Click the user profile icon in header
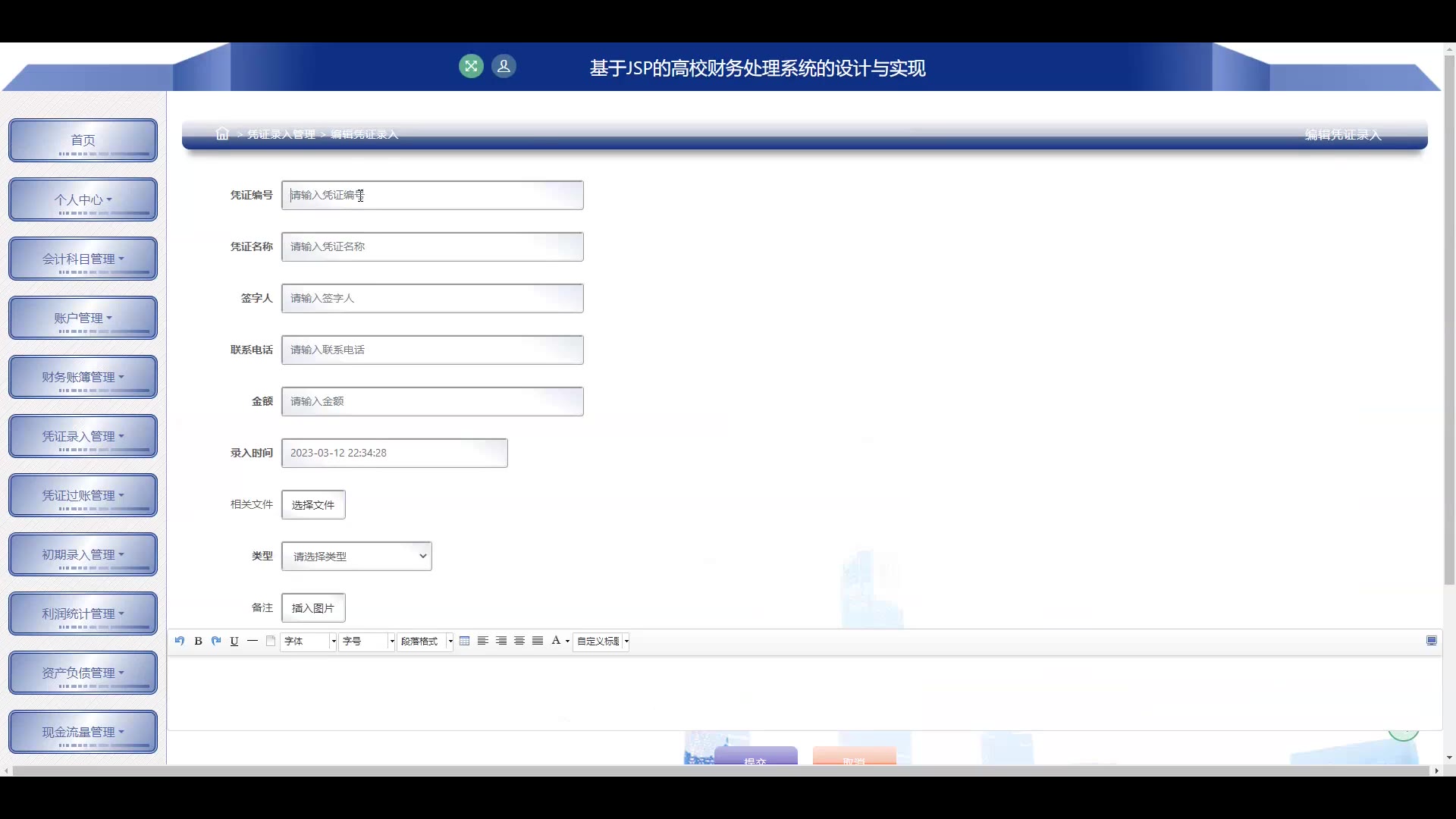Screen dimensions: 1456x819 point(504,67)
